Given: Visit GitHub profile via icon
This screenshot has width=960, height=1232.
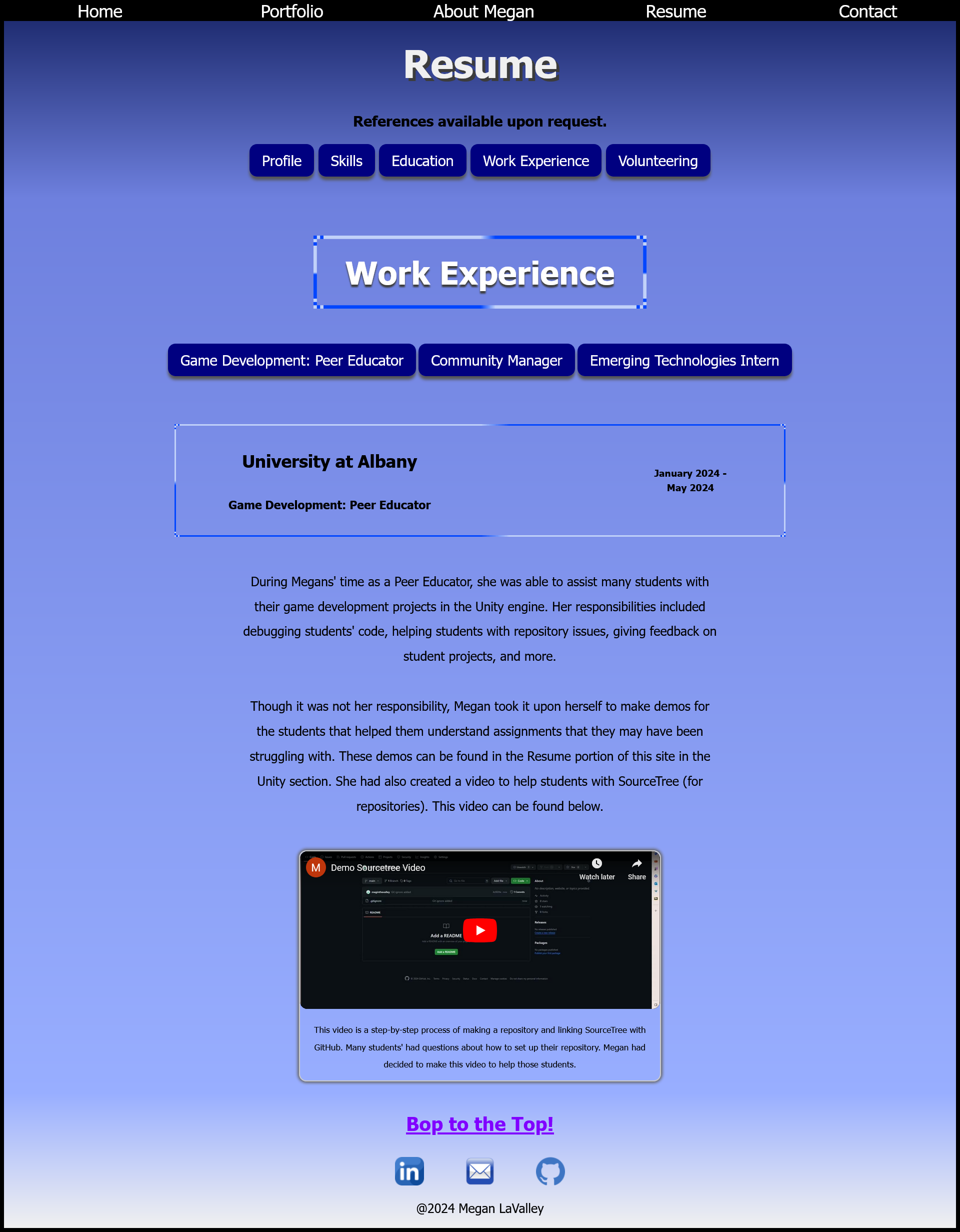Looking at the screenshot, I should (550, 1171).
